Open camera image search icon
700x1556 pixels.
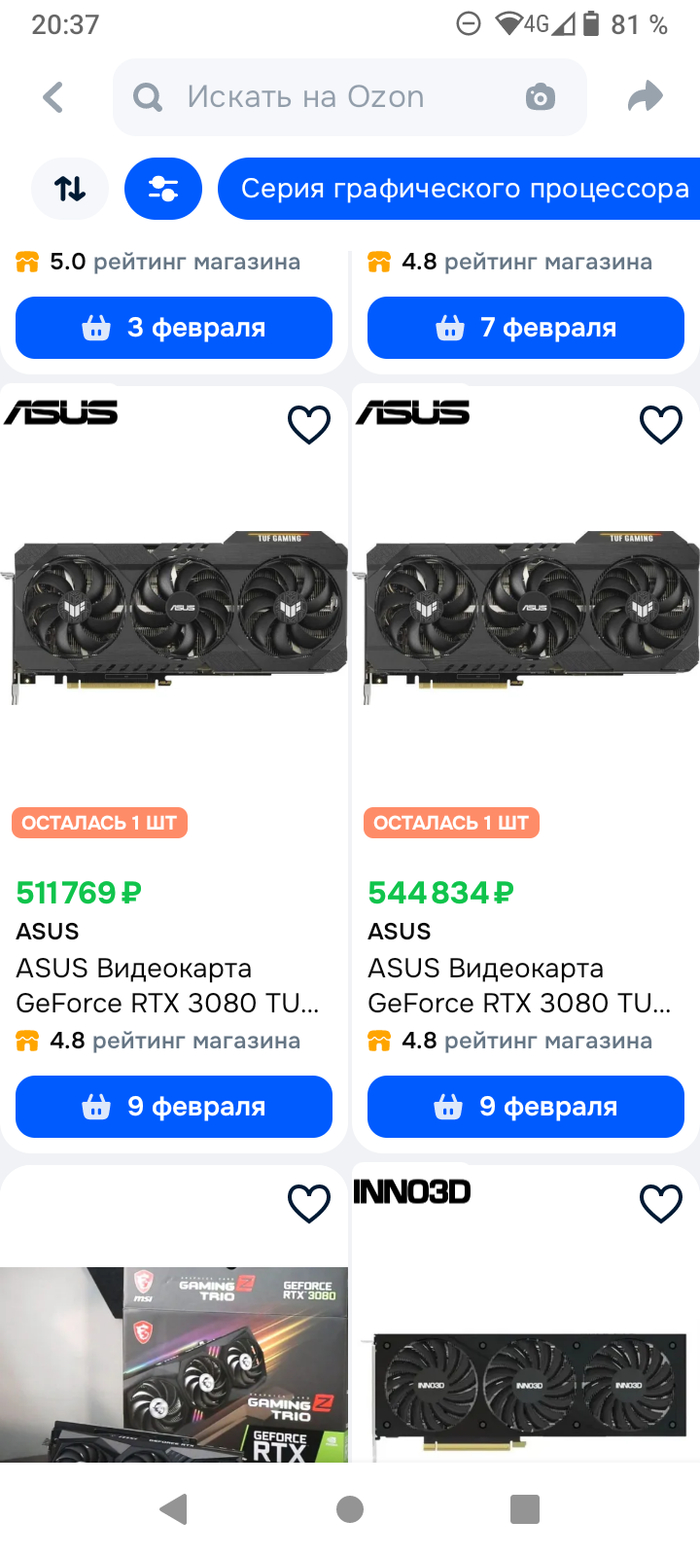pos(540,97)
